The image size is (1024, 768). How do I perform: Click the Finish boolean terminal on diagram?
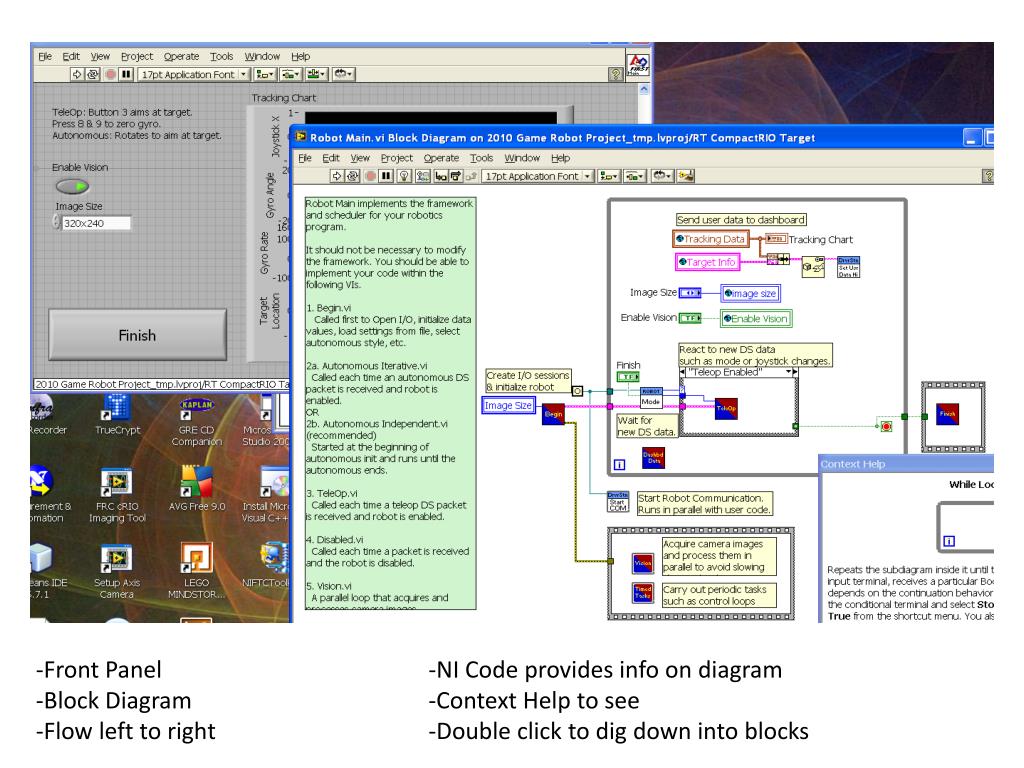[628, 377]
